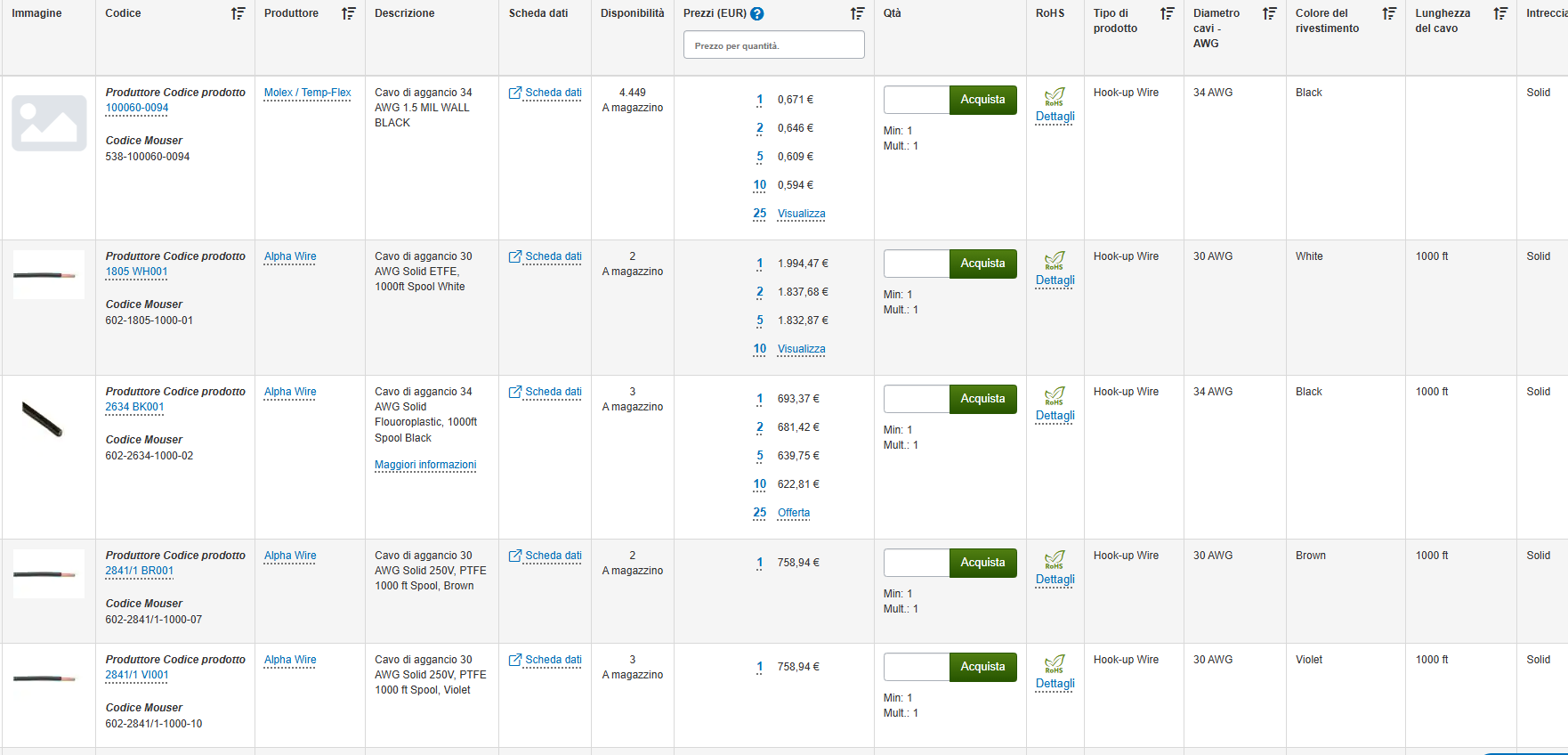Click the 2634 BK001 product thumbnail
1568x755 pixels.
43,419
